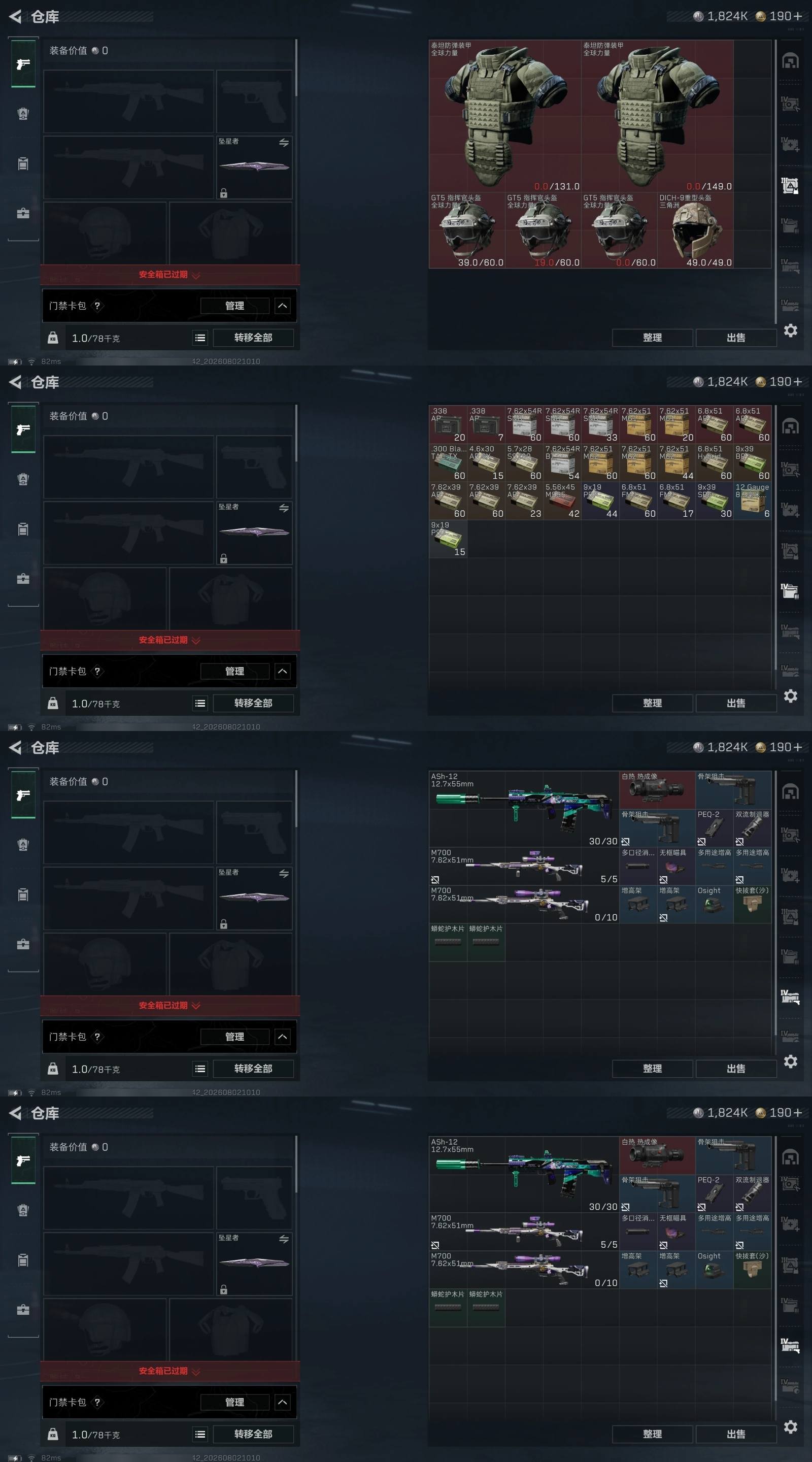
Task: Expand the 安全箱已过期 banner on the ammo screen
Action: pos(170,640)
